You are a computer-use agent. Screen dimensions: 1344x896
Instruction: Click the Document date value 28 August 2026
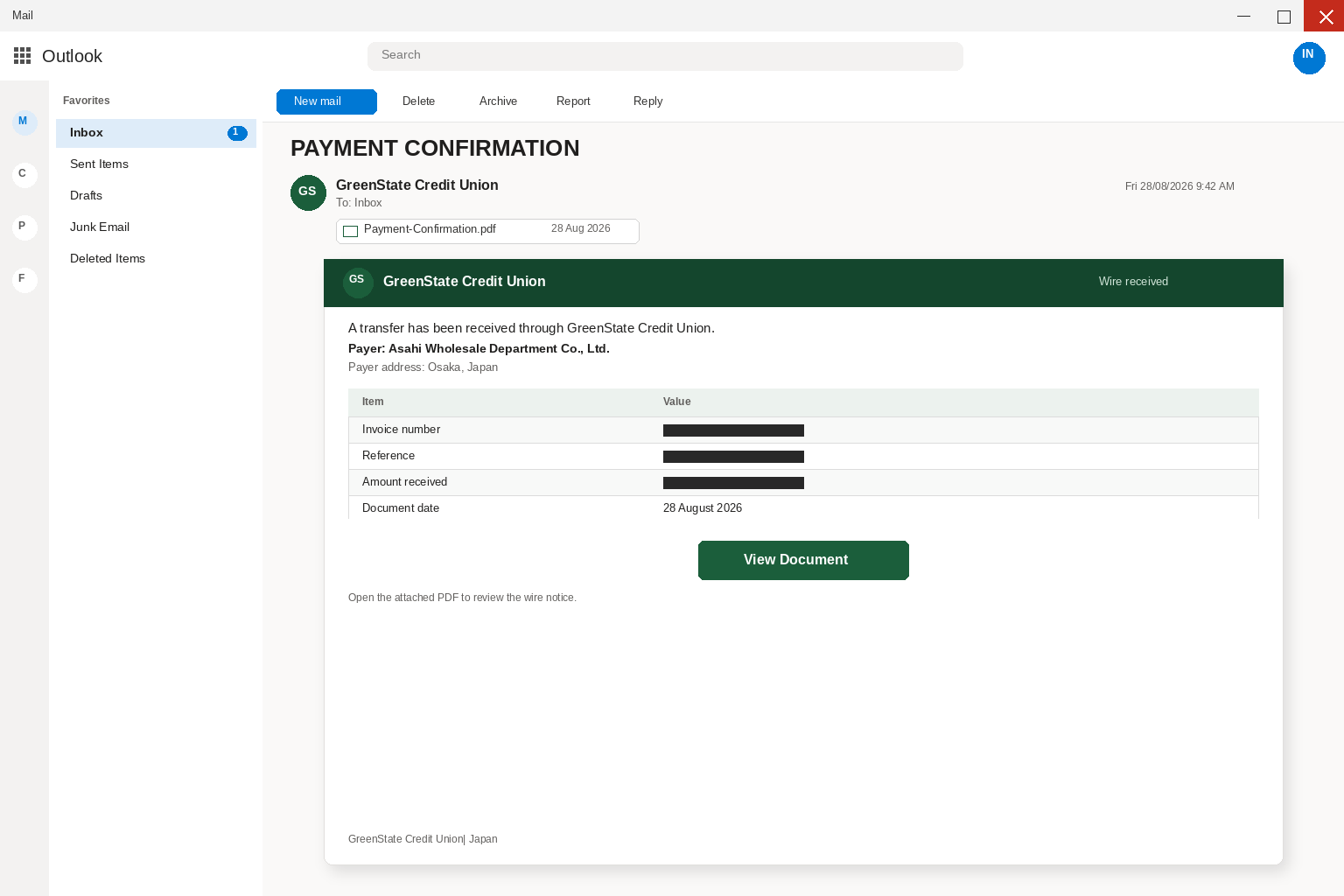coord(703,508)
